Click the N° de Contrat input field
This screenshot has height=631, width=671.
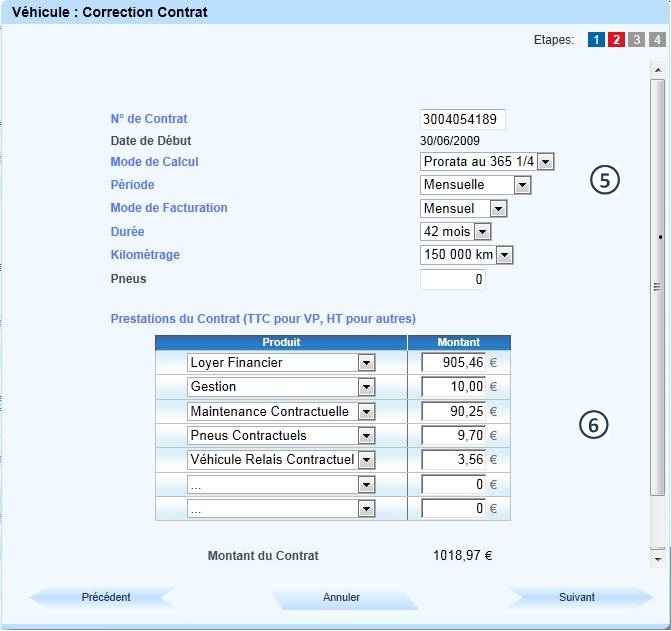pyautogui.click(x=462, y=120)
